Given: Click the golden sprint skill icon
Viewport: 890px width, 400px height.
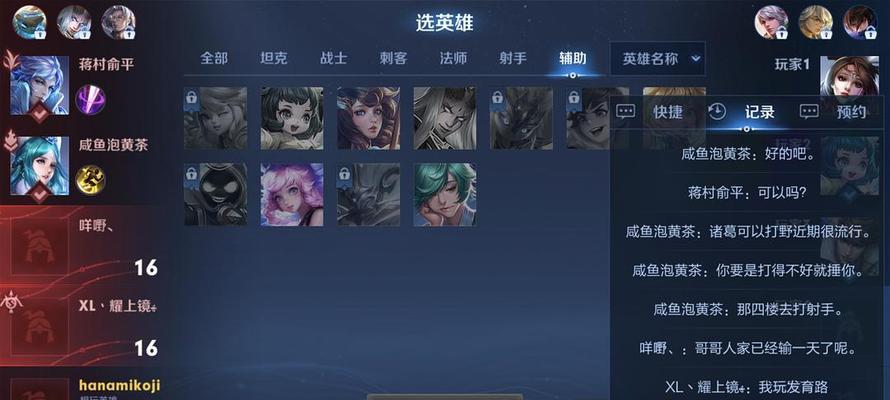Looking at the screenshot, I should point(90,180).
